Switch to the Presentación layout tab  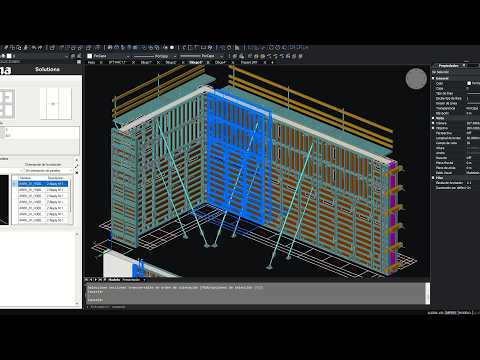pos(131,280)
